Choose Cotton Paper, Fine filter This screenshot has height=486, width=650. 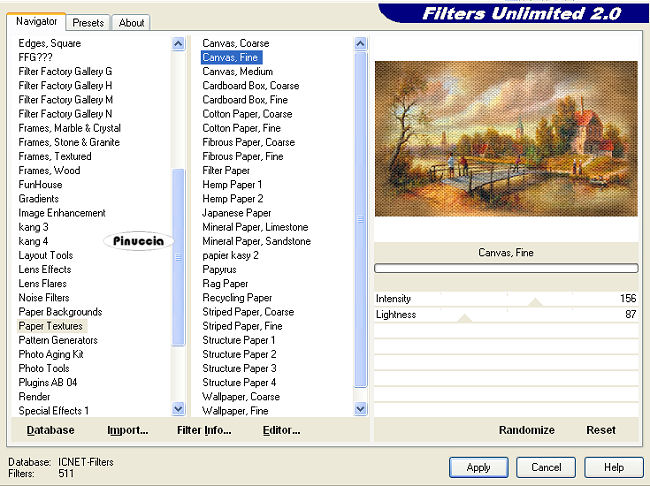coord(241,128)
